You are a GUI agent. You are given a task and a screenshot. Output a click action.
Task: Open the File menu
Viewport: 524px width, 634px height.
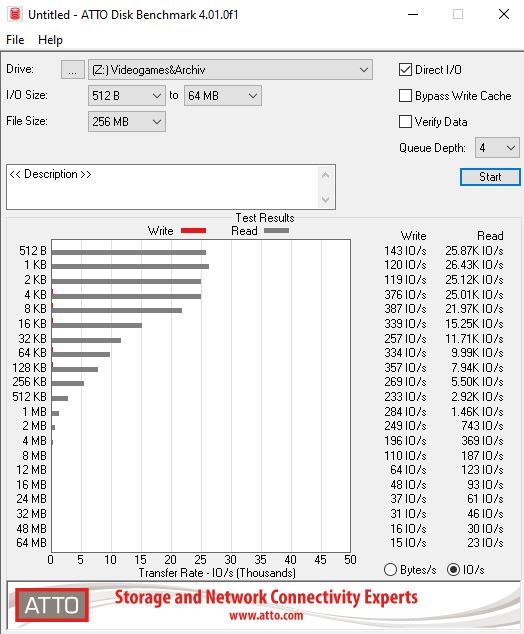15,40
